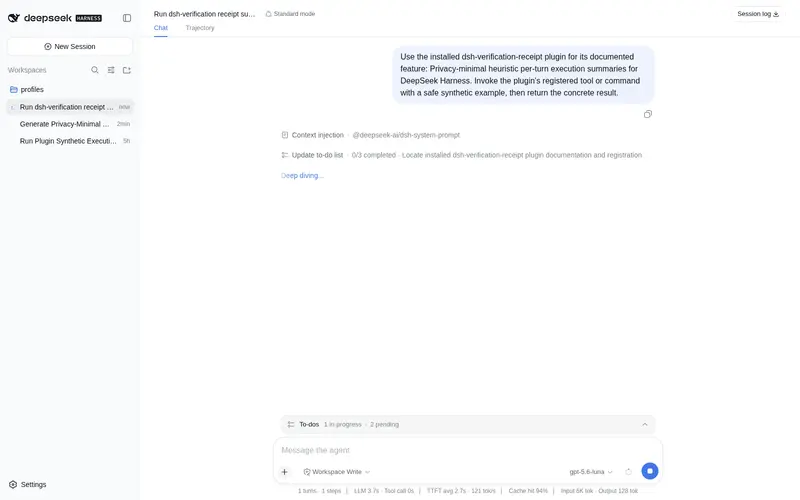Collapse the To-dos panel chevron
Screen dimensions: 800x500
(644, 424)
